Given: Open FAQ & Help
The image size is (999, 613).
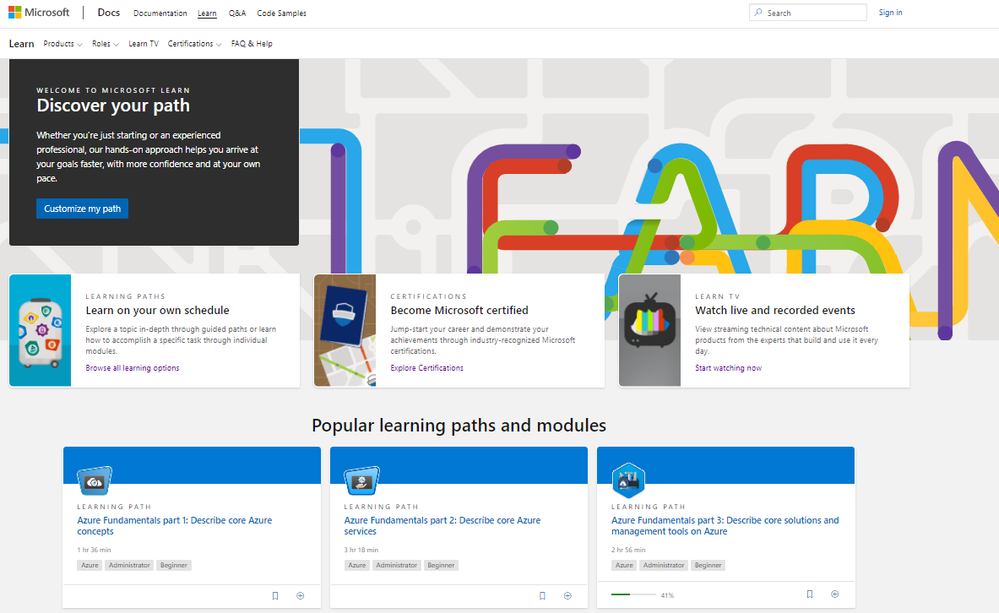Looking at the screenshot, I should click(x=252, y=44).
